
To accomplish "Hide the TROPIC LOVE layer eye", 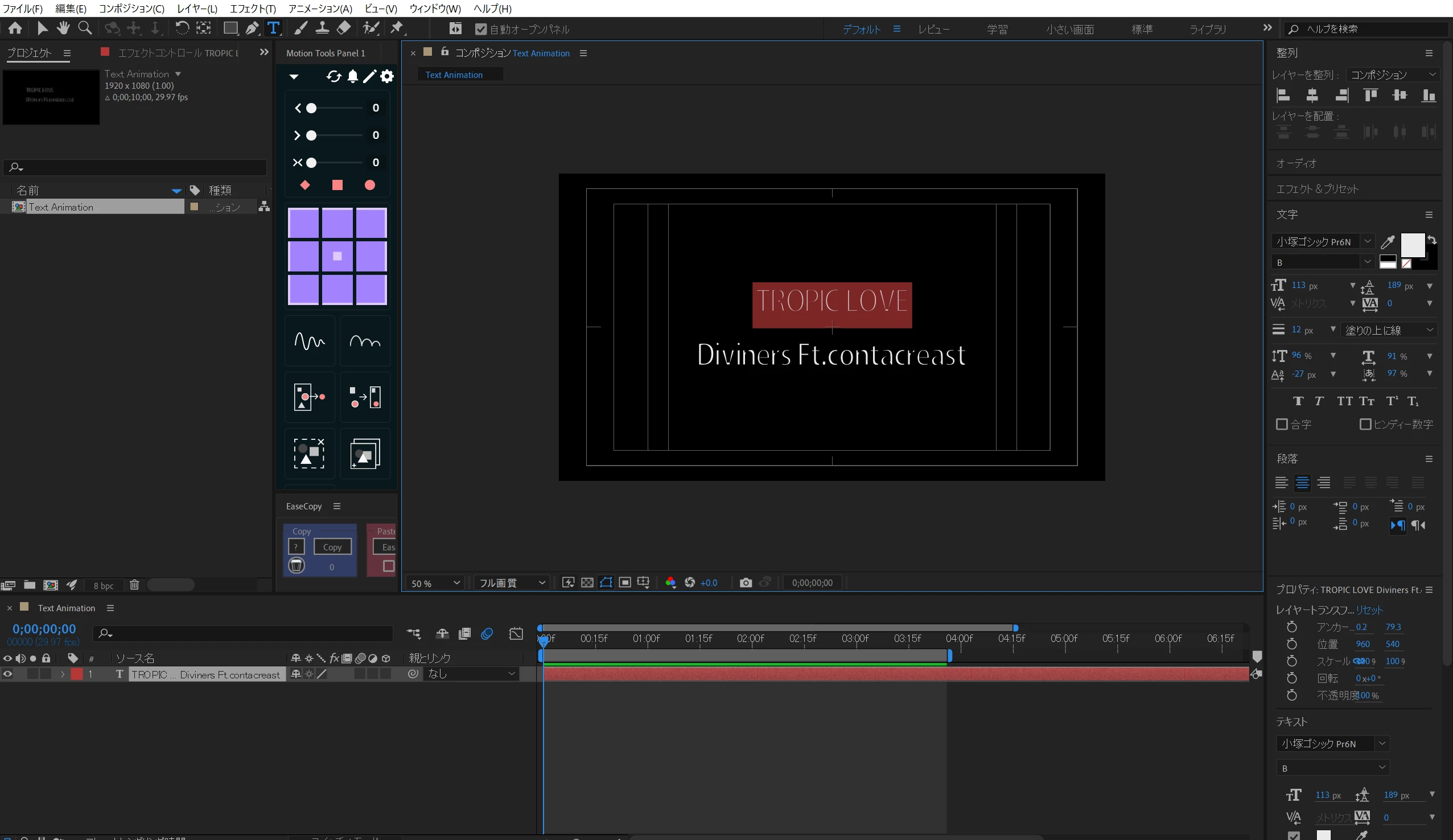I will point(7,674).
